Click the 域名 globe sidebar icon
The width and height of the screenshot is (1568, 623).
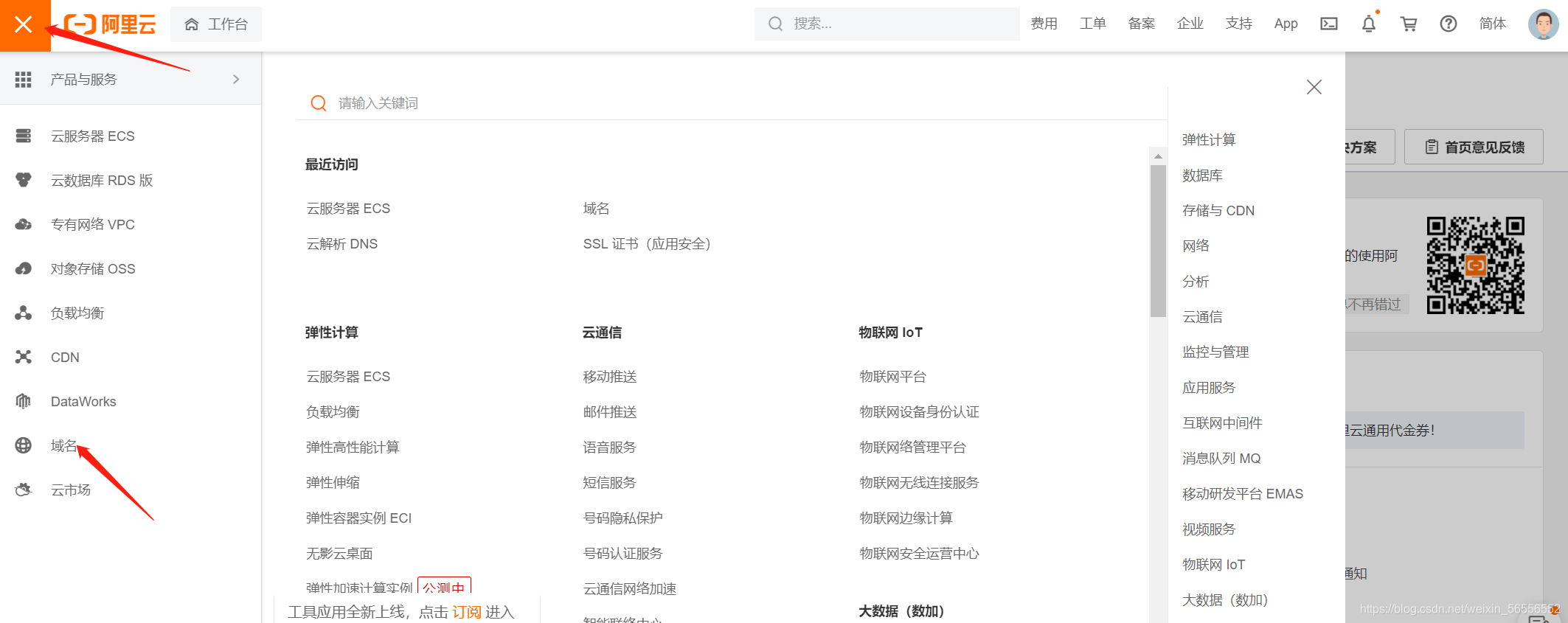pos(24,445)
